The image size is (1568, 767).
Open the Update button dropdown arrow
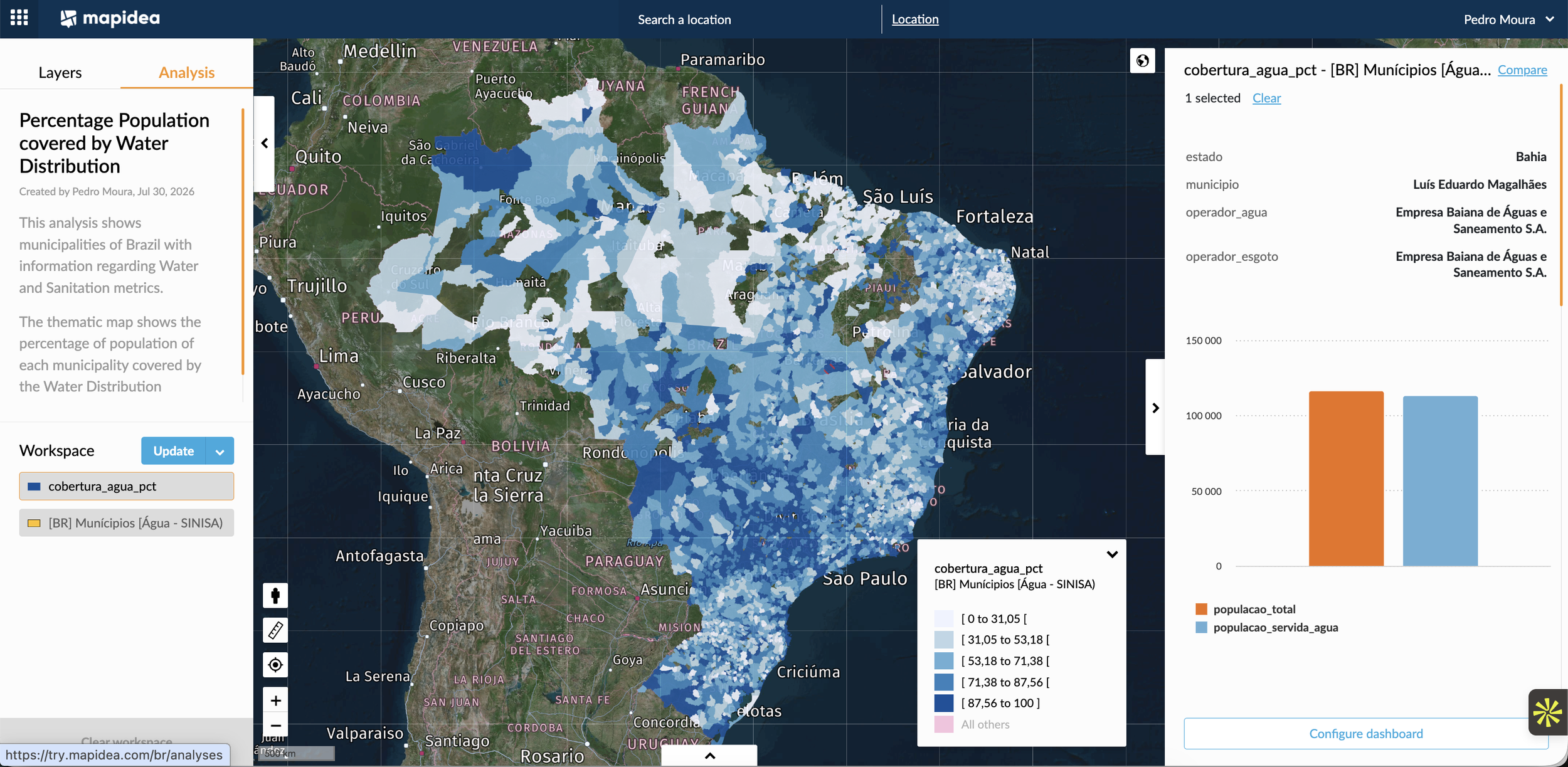(x=220, y=451)
